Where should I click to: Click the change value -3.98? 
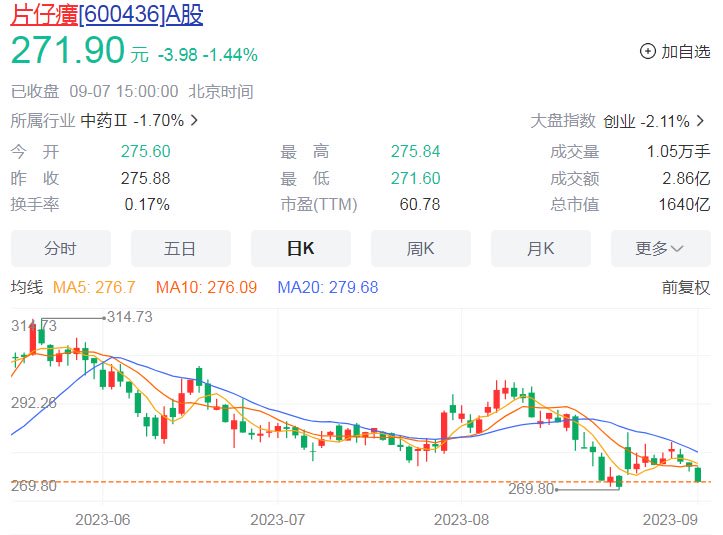click(x=178, y=55)
